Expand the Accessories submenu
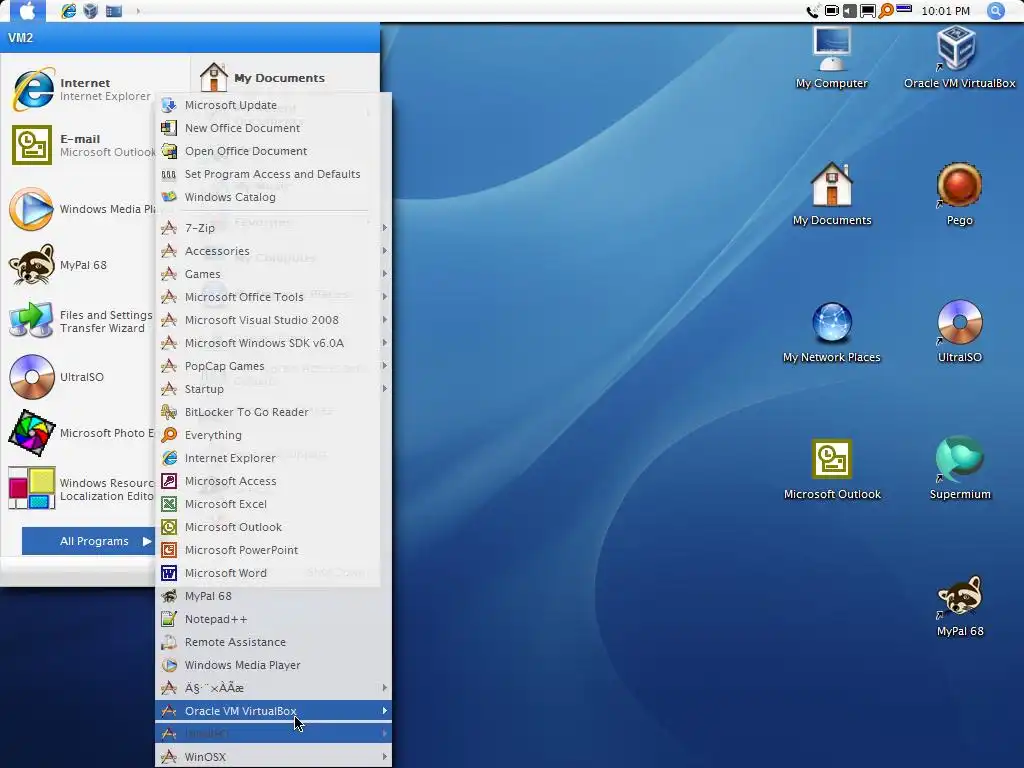 click(x=273, y=251)
